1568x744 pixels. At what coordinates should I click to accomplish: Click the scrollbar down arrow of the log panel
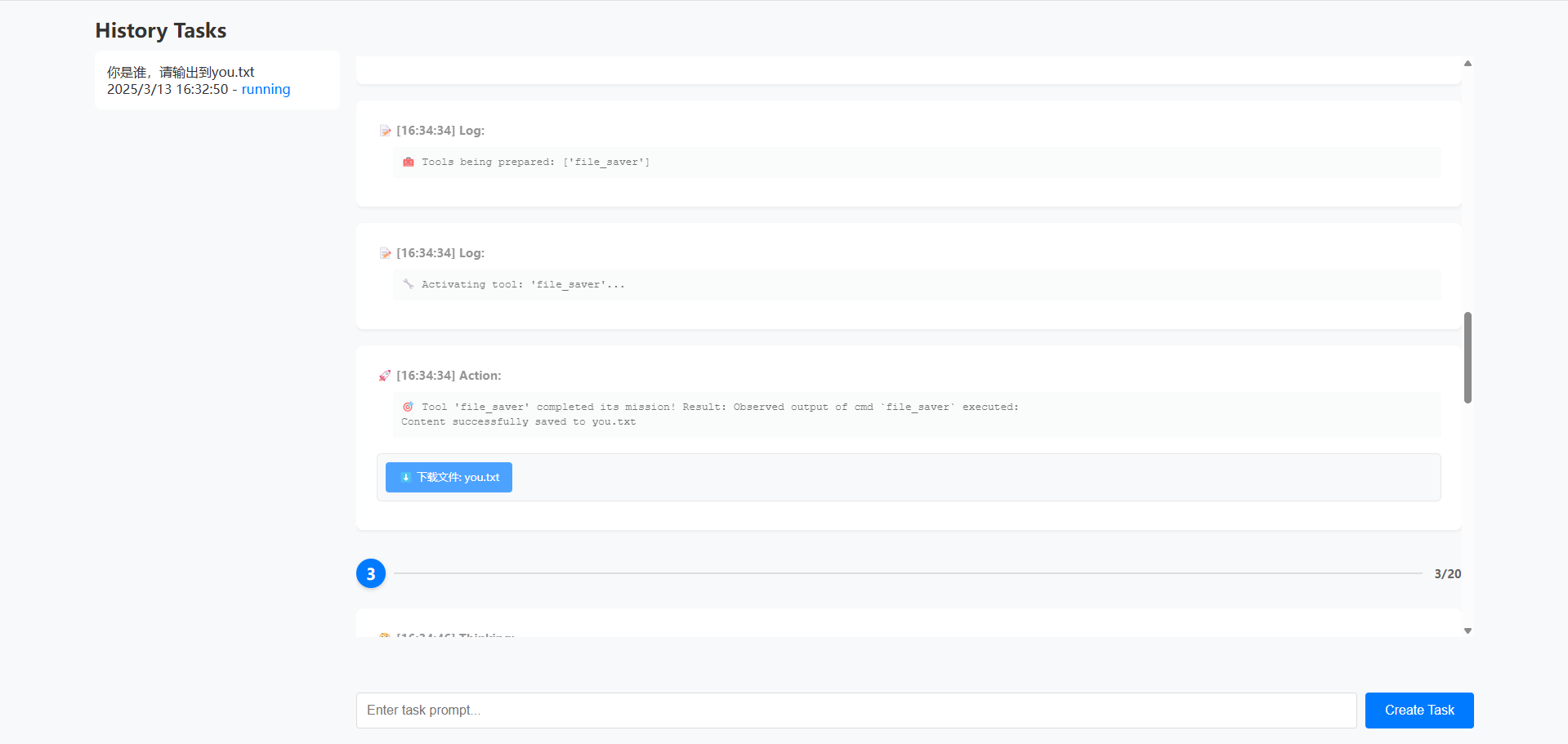tap(1467, 630)
